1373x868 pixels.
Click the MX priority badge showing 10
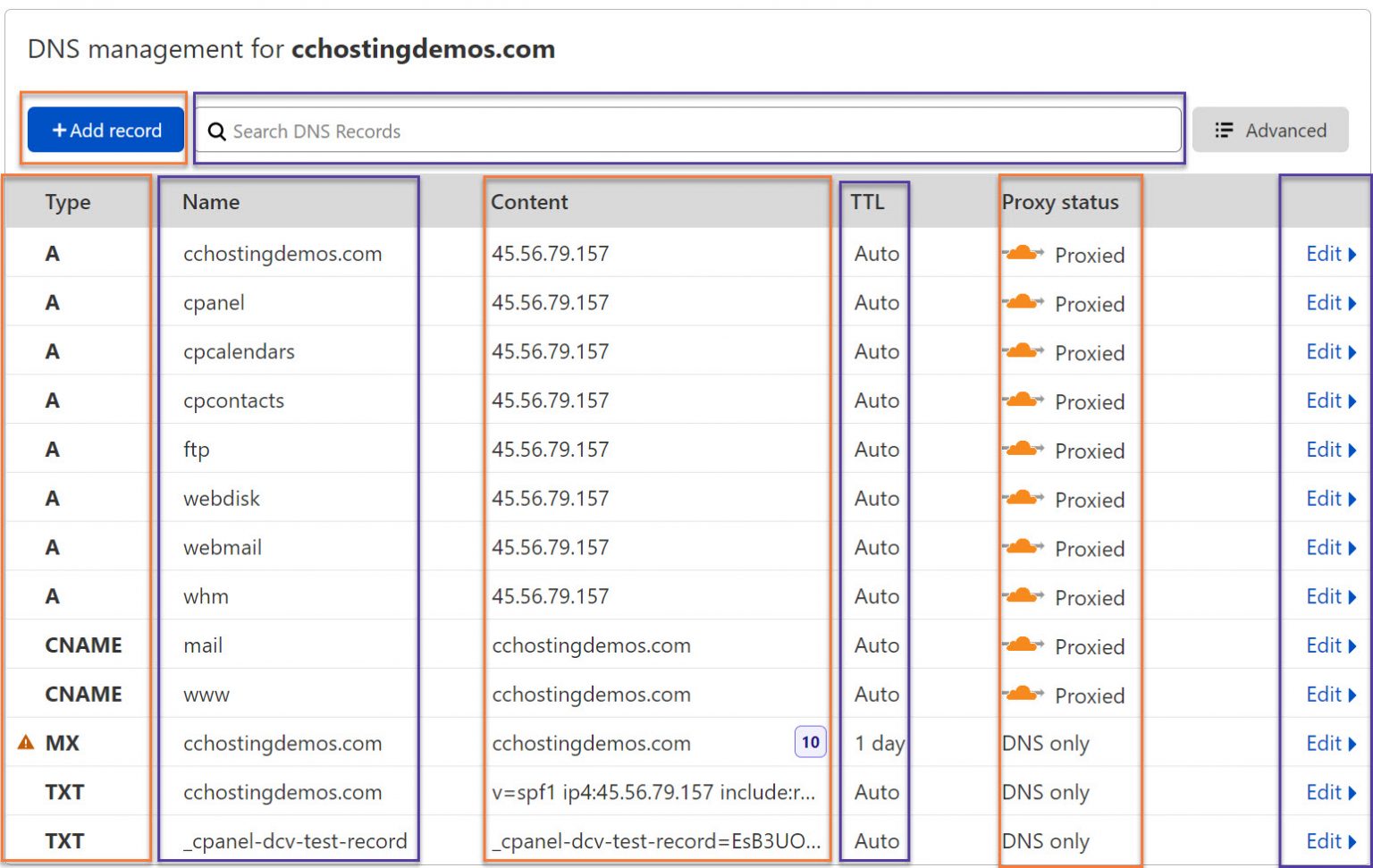(809, 742)
